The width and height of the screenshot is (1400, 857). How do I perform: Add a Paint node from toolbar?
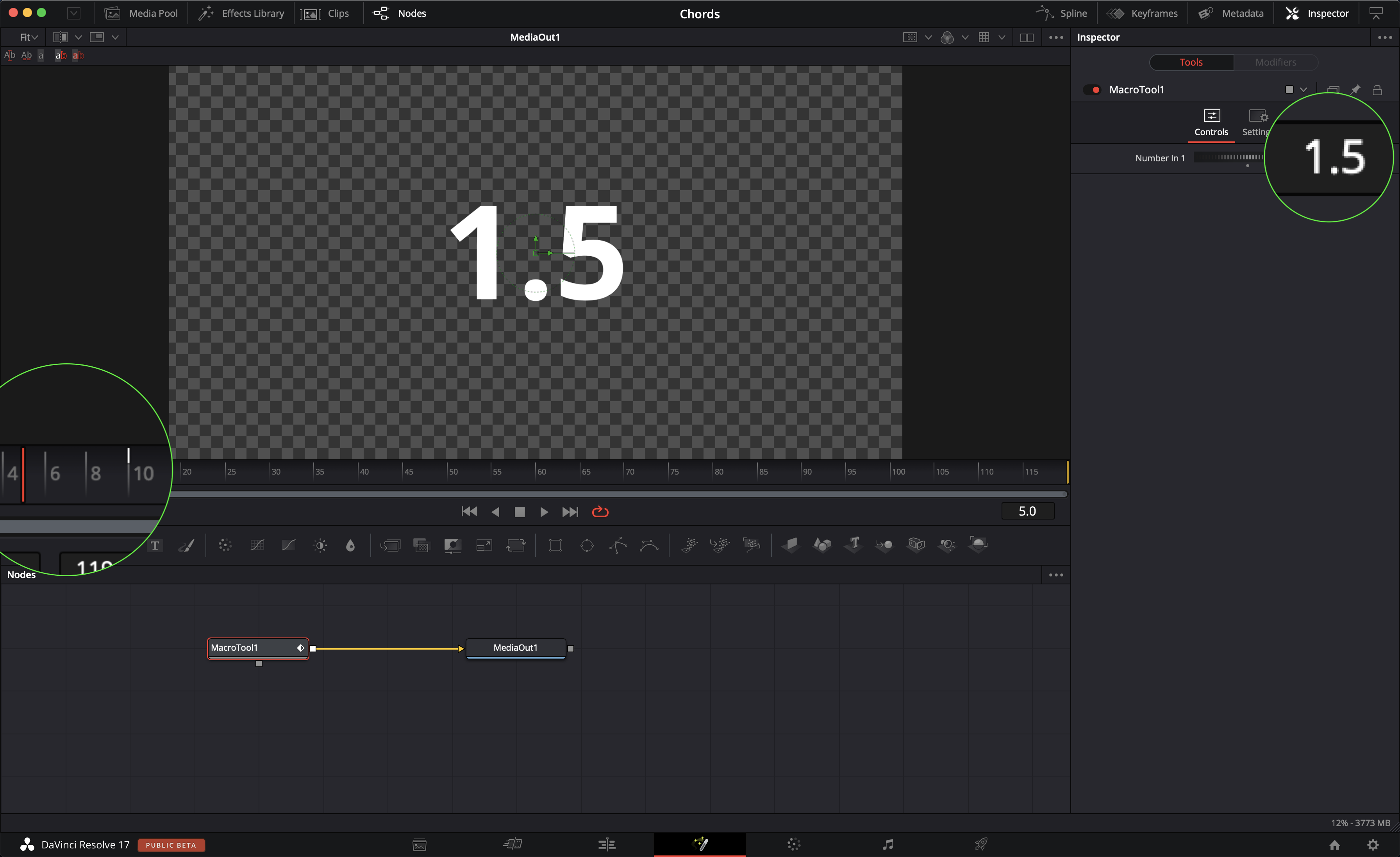click(x=186, y=546)
